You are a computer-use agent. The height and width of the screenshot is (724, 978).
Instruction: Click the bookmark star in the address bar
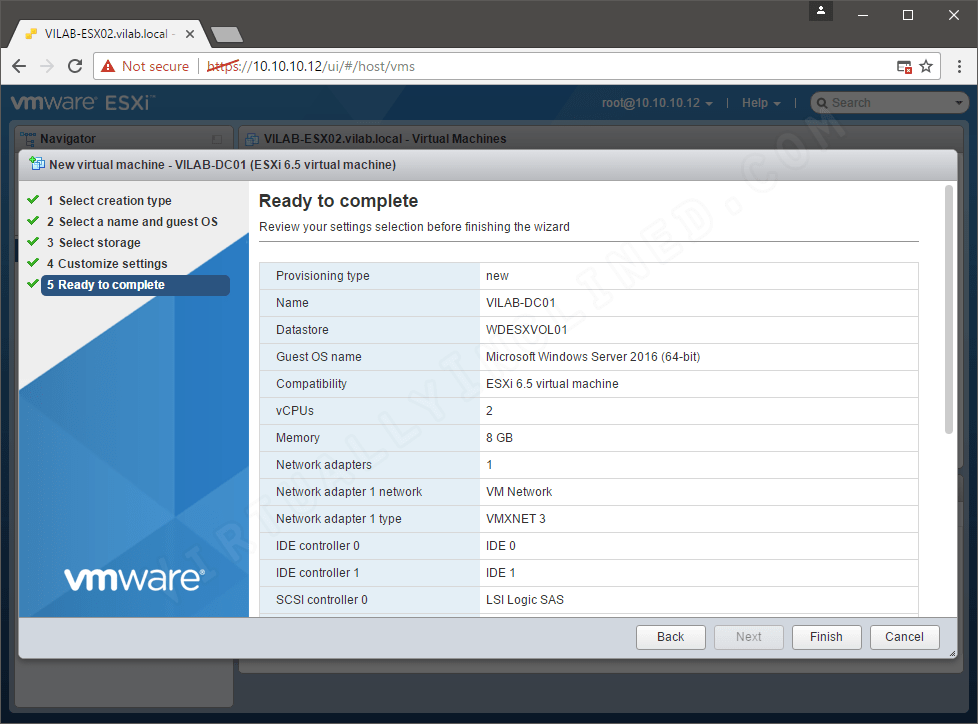tap(926, 66)
